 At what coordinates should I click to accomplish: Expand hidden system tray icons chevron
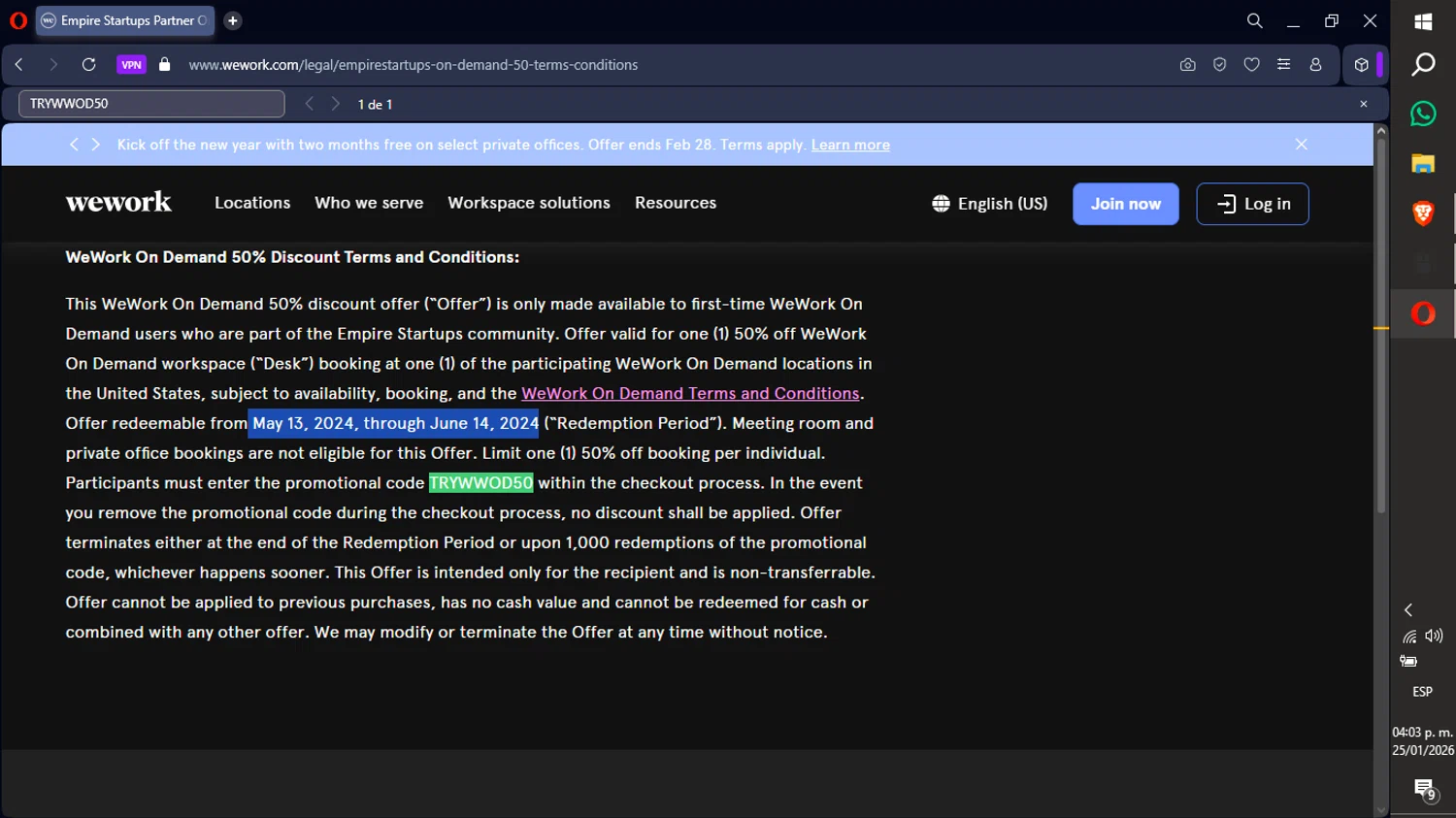click(x=1408, y=609)
